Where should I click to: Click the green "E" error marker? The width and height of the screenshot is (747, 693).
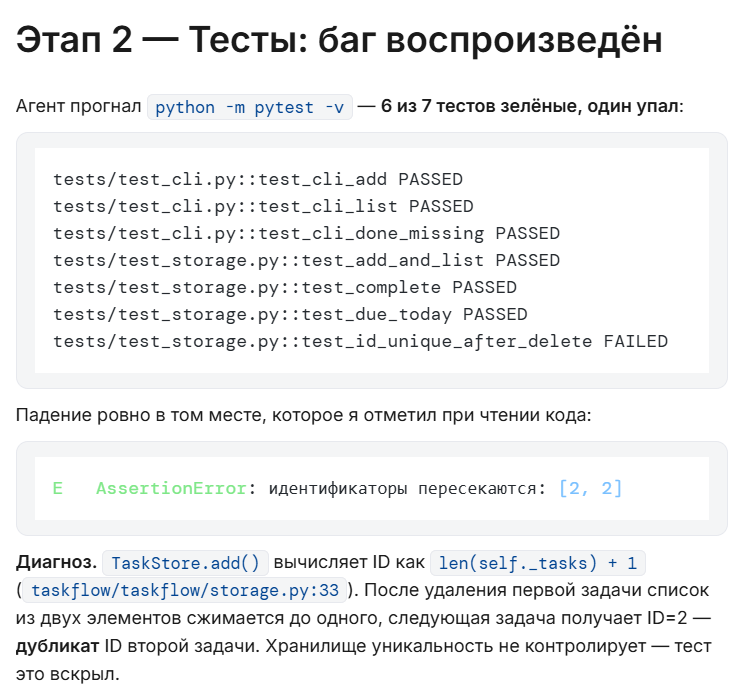58,488
